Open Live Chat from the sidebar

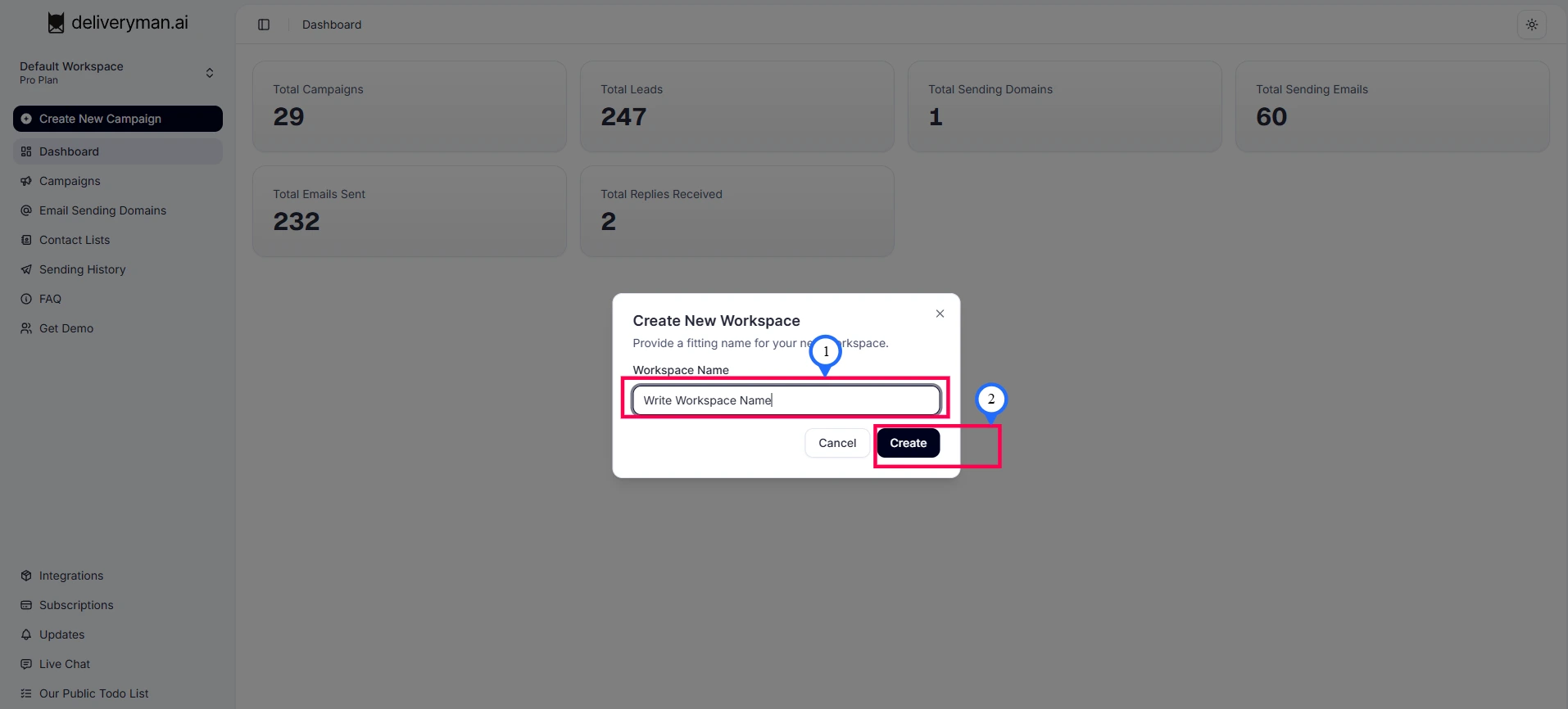point(65,664)
